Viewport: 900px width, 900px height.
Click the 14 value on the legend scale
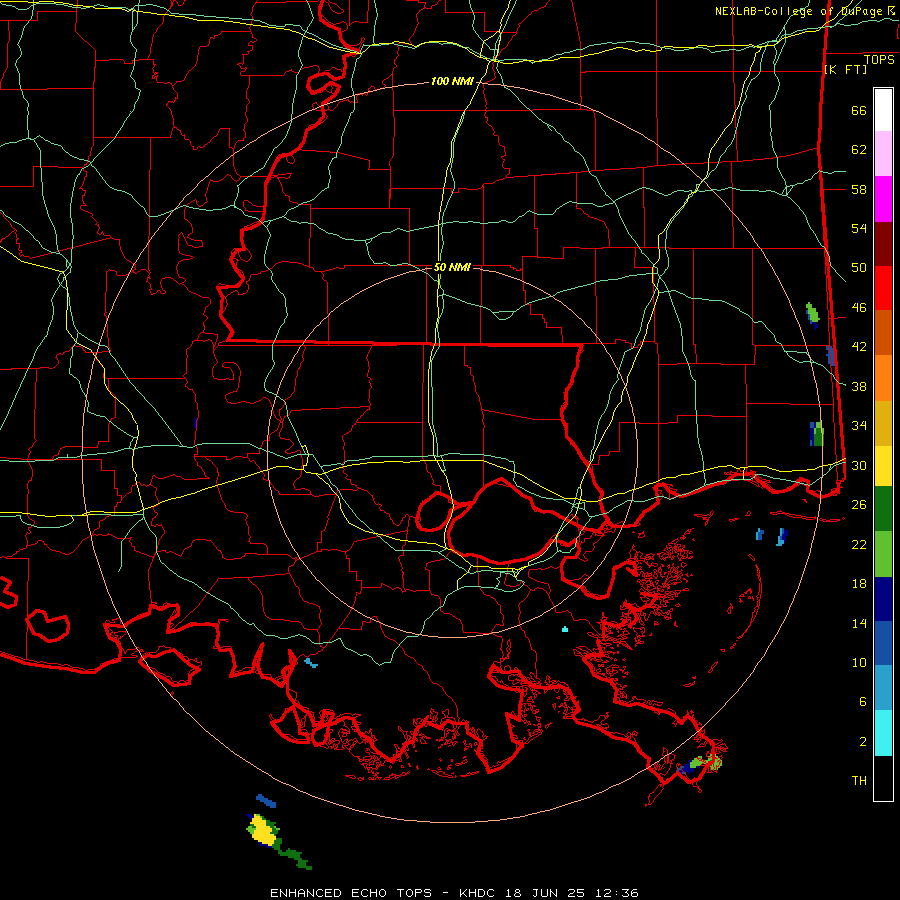pyautogui.click(x=859, y=623)
